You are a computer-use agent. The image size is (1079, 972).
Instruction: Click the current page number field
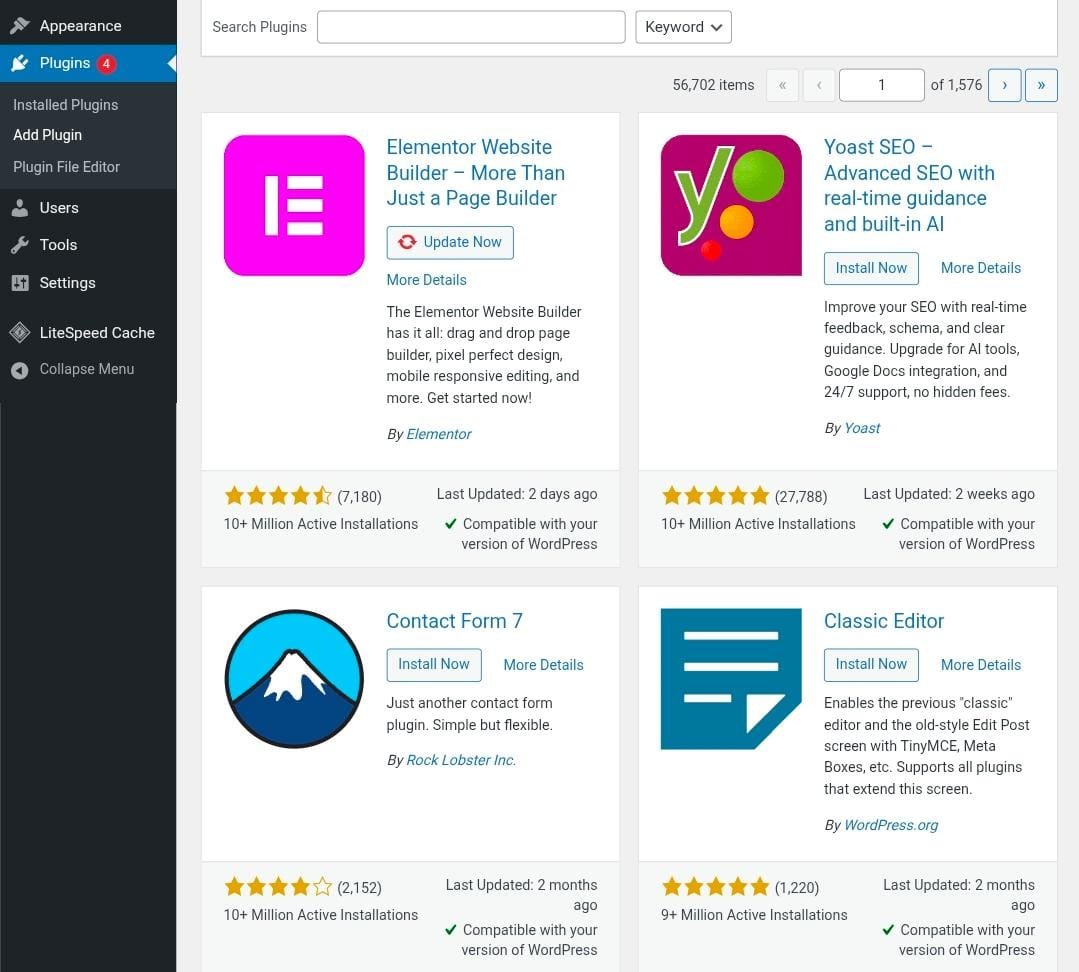tap(881, 85)
